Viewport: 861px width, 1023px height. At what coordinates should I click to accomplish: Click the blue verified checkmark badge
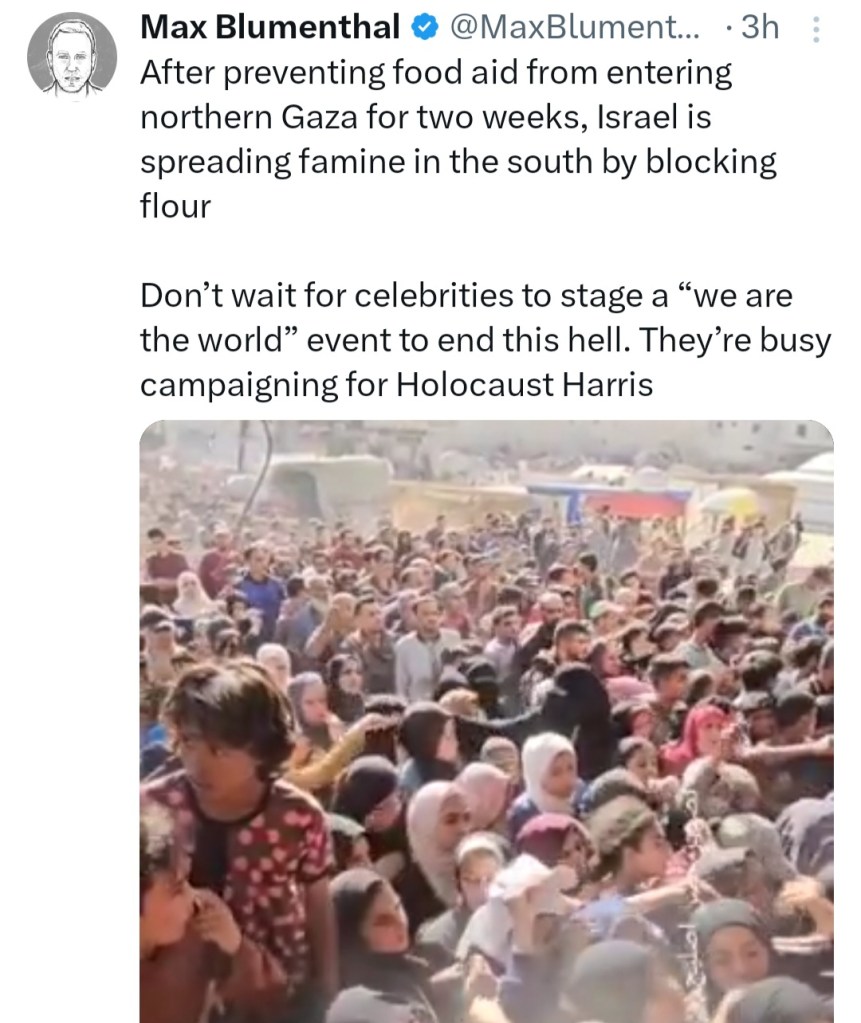point(425,29)
